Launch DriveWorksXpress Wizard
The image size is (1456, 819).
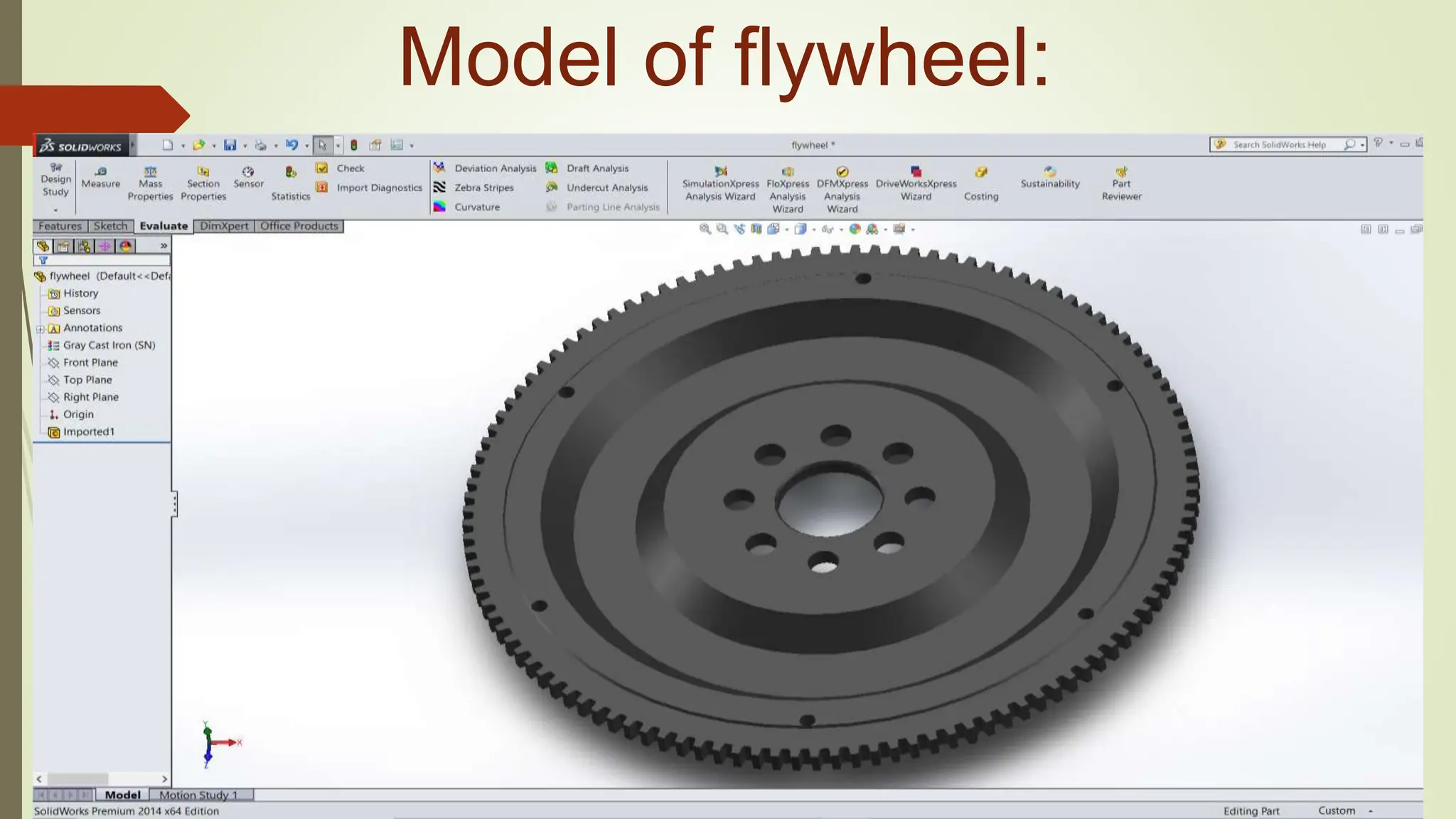click(916, 183)
